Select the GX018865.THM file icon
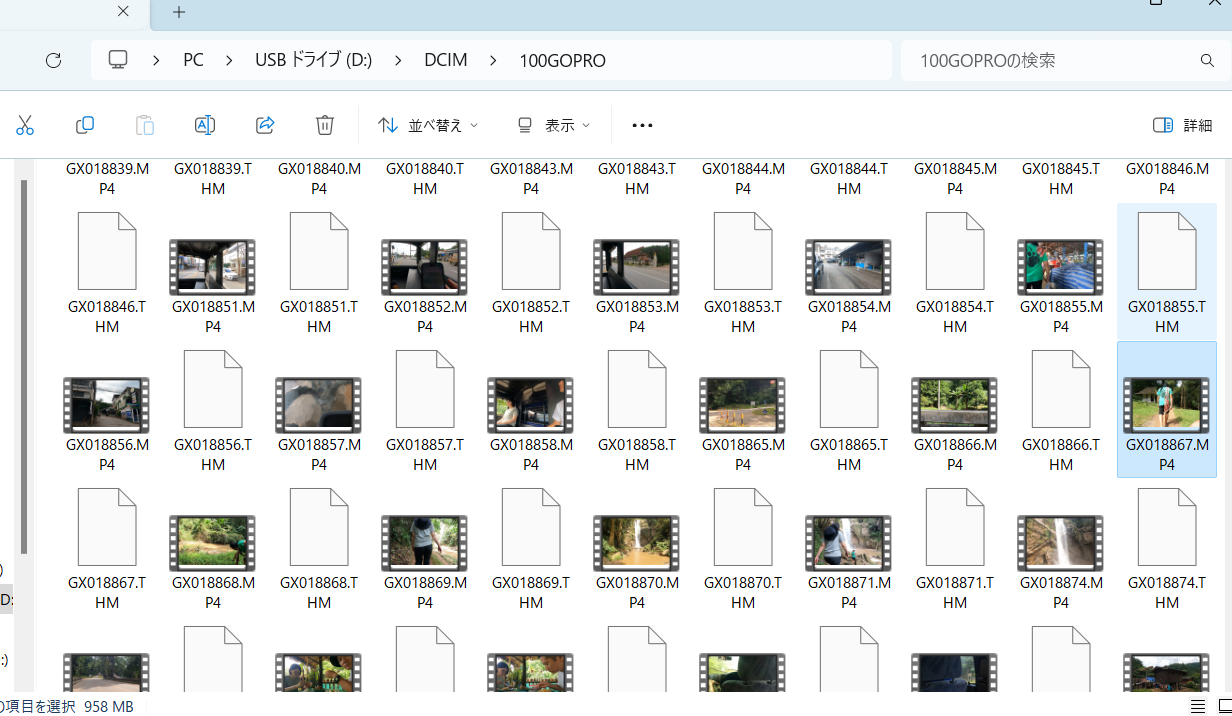 (x=849, y=389)
